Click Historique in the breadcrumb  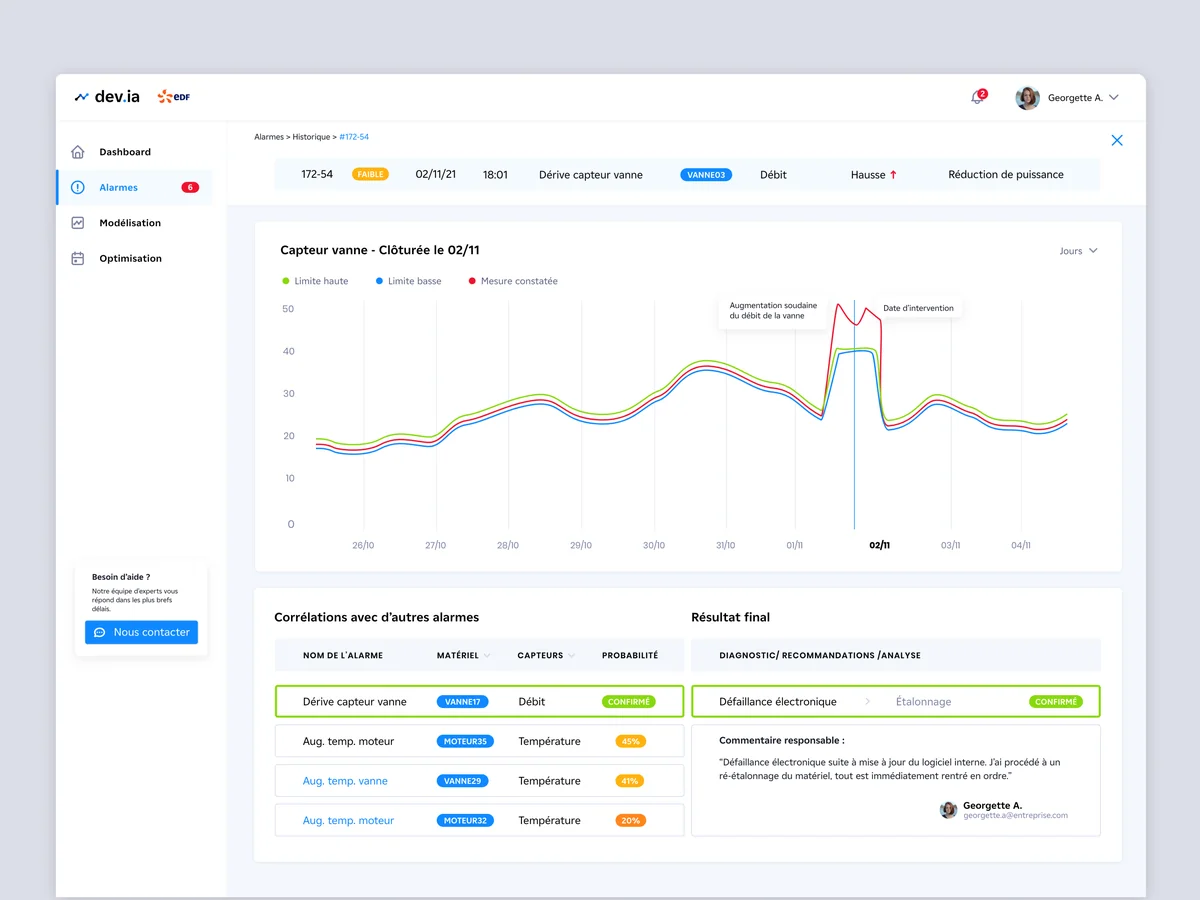coord(311,137)
